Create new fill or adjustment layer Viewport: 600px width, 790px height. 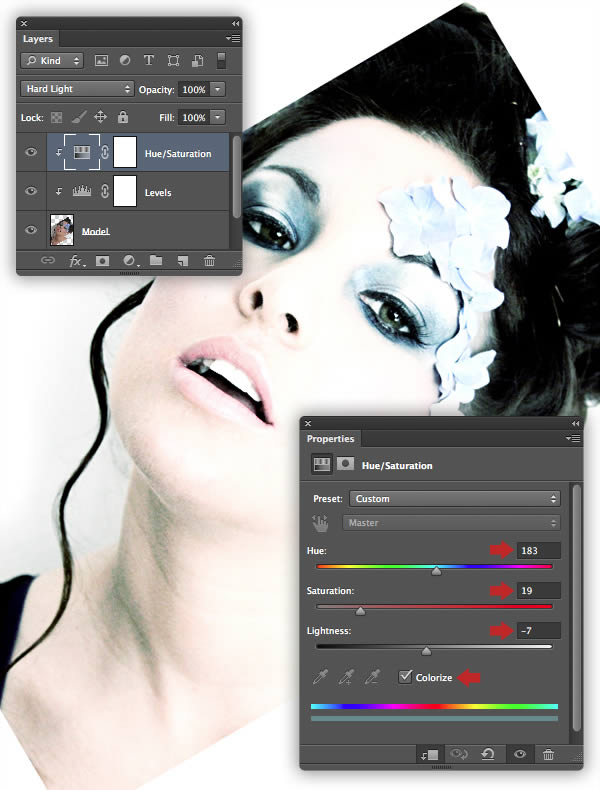[x=130, y=260]
